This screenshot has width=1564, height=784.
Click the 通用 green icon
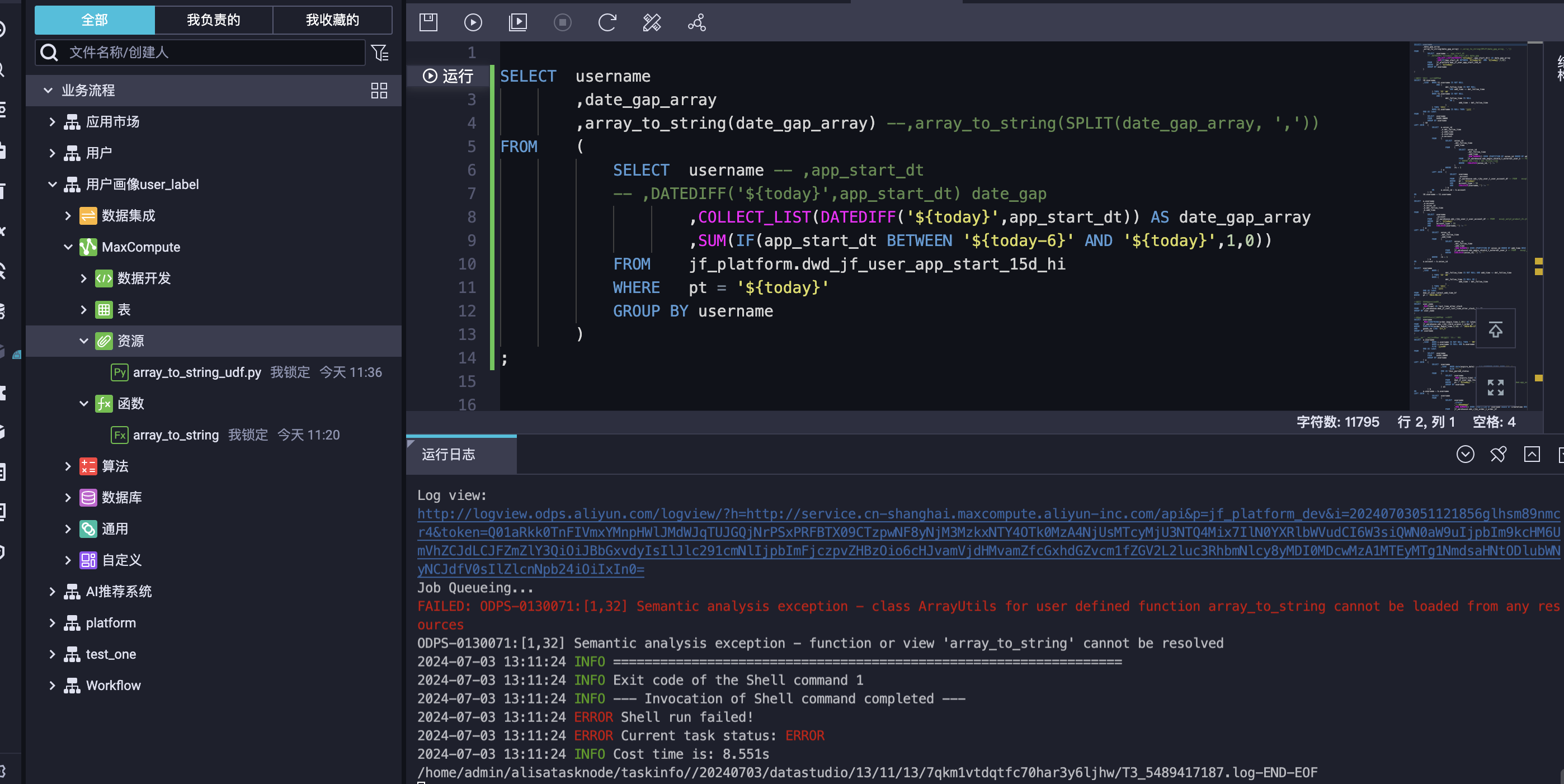click(88, 529)
